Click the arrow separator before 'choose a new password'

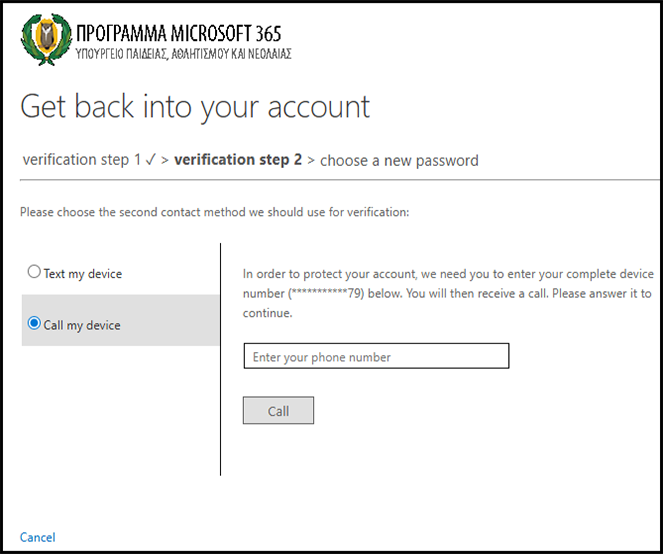[311, 160]
